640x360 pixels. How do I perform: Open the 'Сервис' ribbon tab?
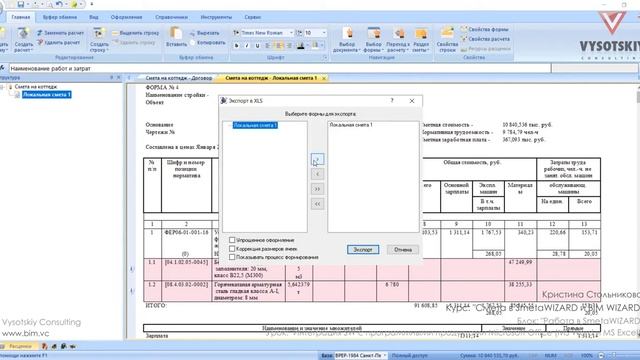click(x=253, y=17)
